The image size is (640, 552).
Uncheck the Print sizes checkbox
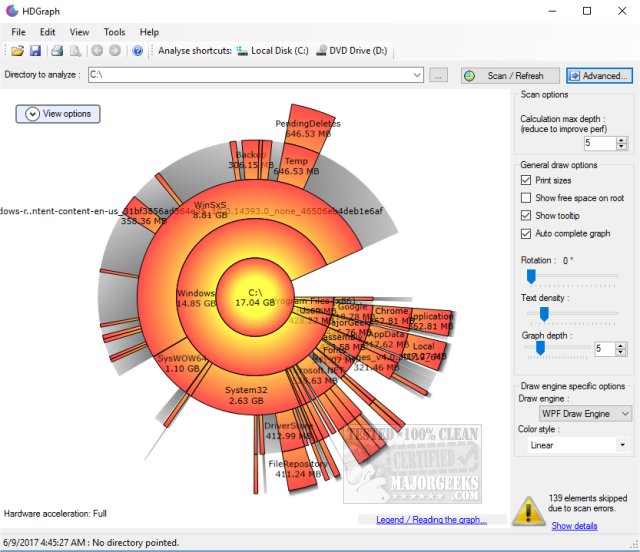coord(526,180)
